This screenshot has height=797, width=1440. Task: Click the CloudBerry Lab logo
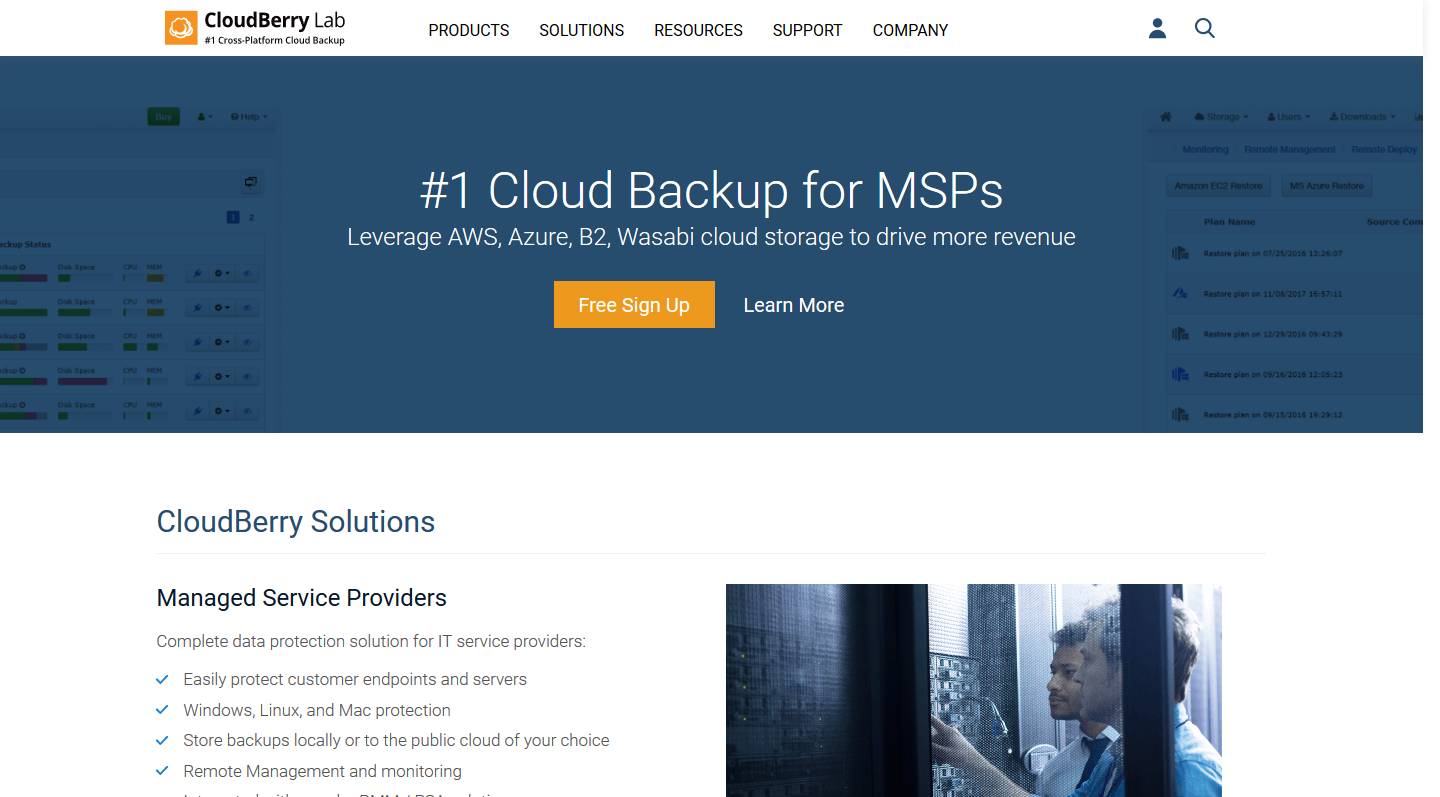pos(255,28)
